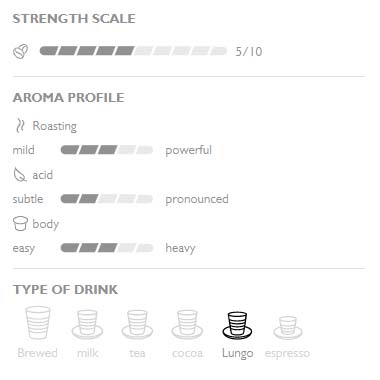Click the acid leaf icon
380x380 pixels.
pos(20,175)
